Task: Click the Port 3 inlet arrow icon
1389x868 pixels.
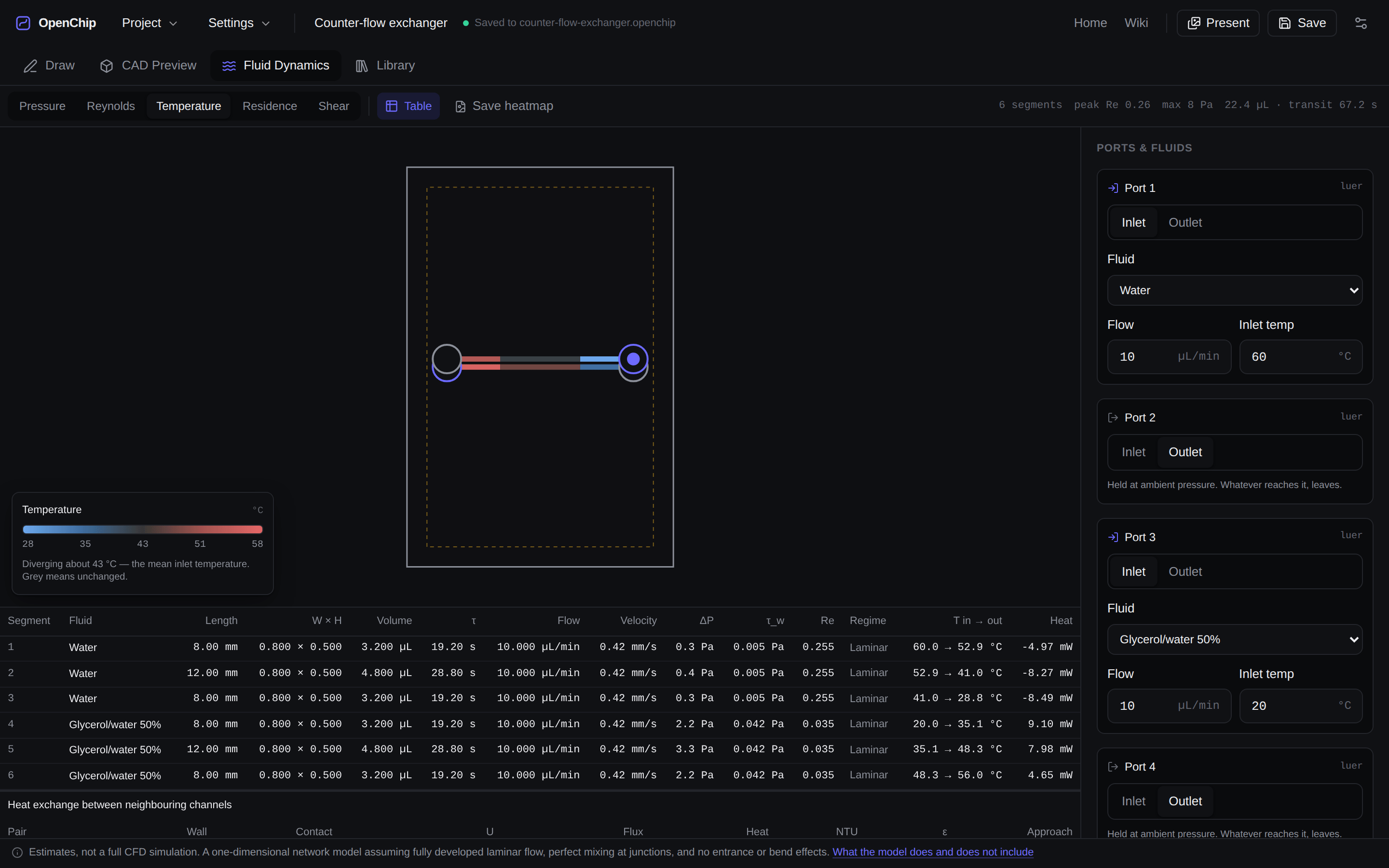Action: click(1113, 537)
